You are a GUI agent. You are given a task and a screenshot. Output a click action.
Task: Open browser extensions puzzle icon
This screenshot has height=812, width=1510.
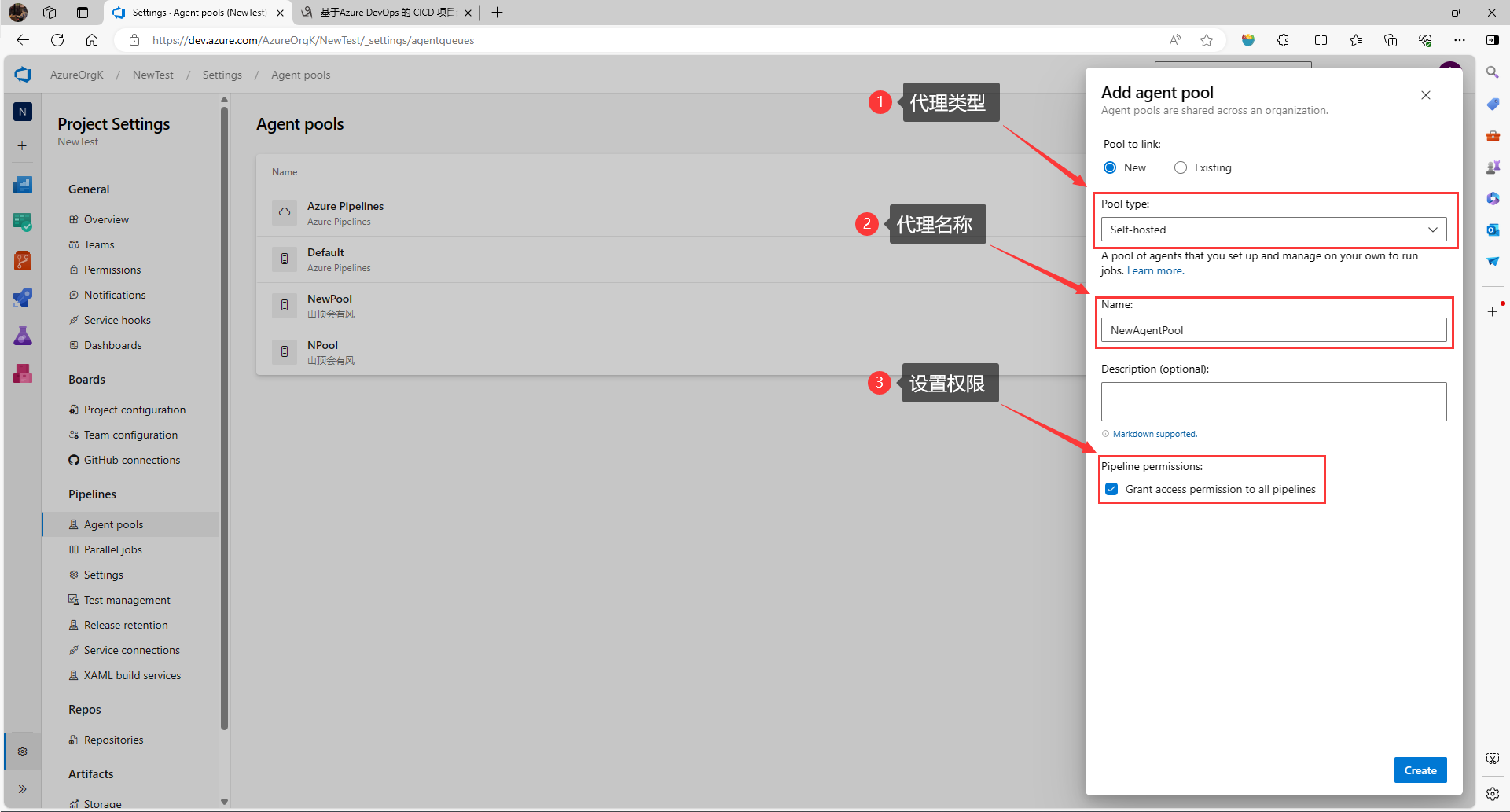(x=1283, y=40)
